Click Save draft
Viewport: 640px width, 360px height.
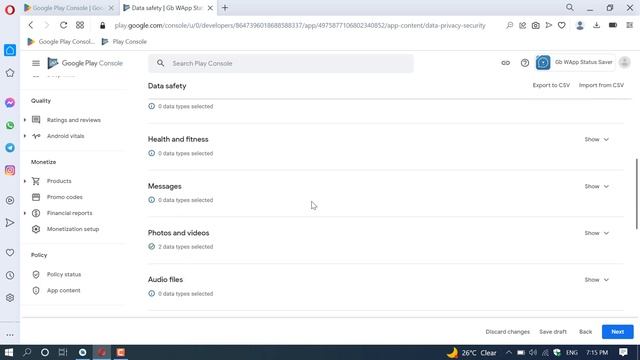(553, 332)
